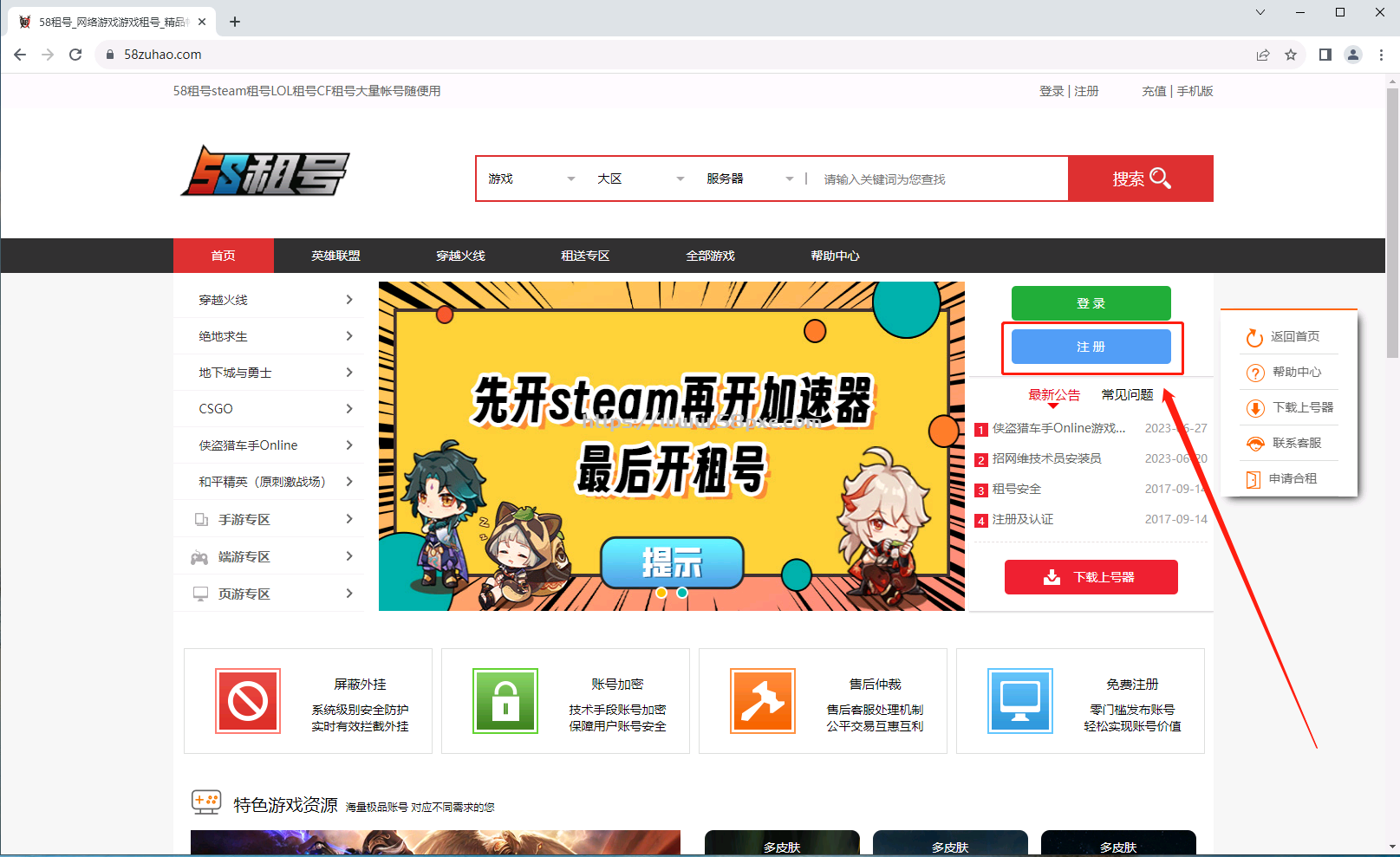1400x857 pixels.
Task: Open announcement 注册及认证
Action: pos(1023,519)
